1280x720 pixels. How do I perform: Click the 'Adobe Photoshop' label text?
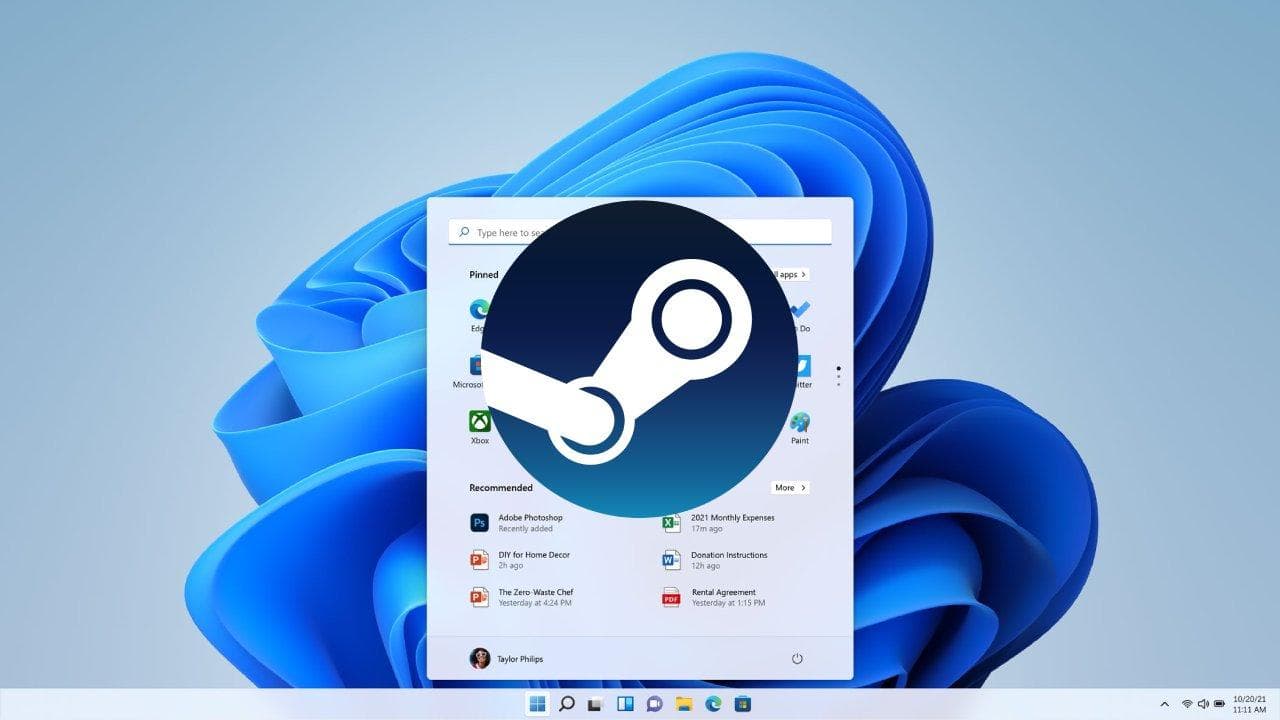531,518
